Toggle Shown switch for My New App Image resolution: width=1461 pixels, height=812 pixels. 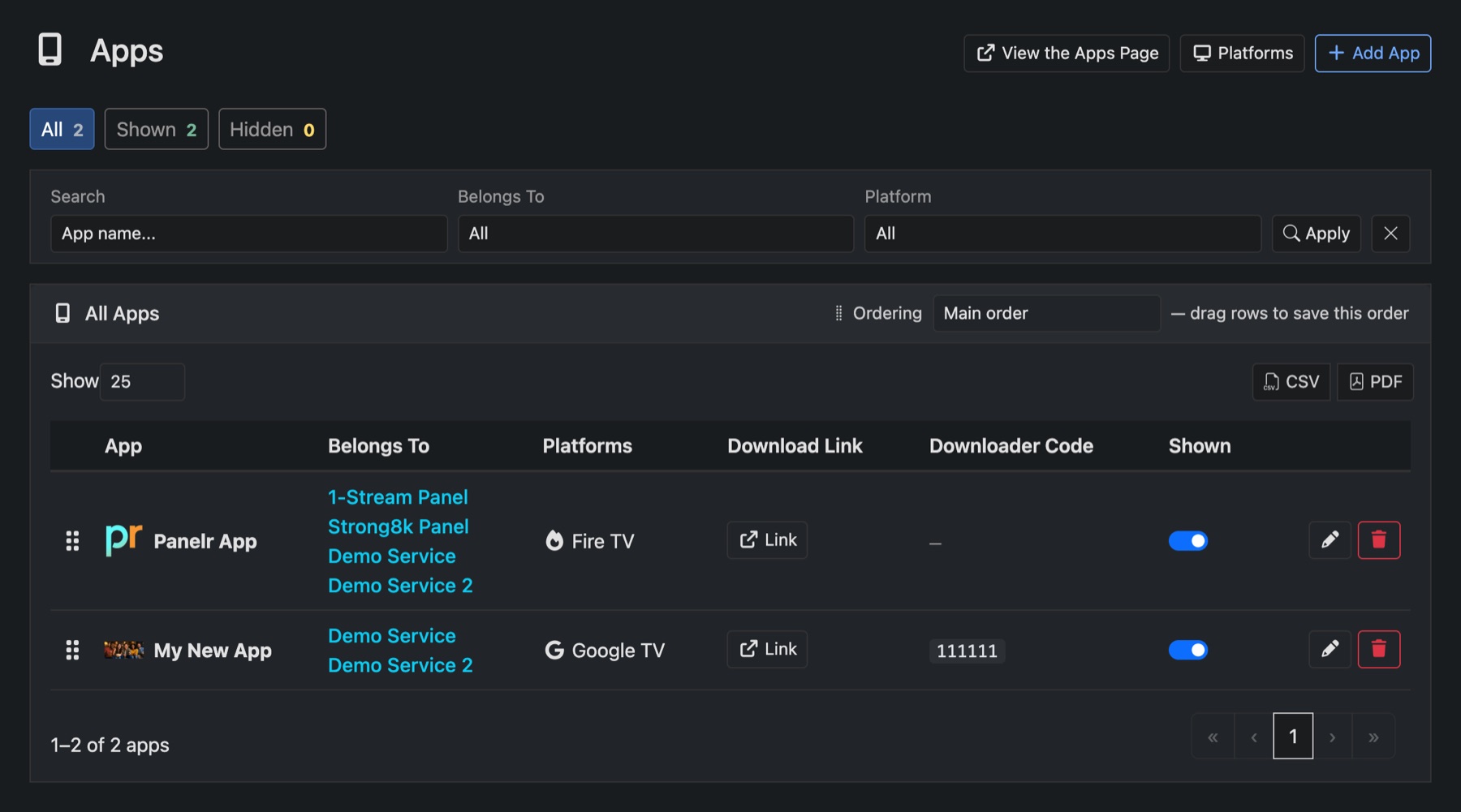(x=1188, y=650)
